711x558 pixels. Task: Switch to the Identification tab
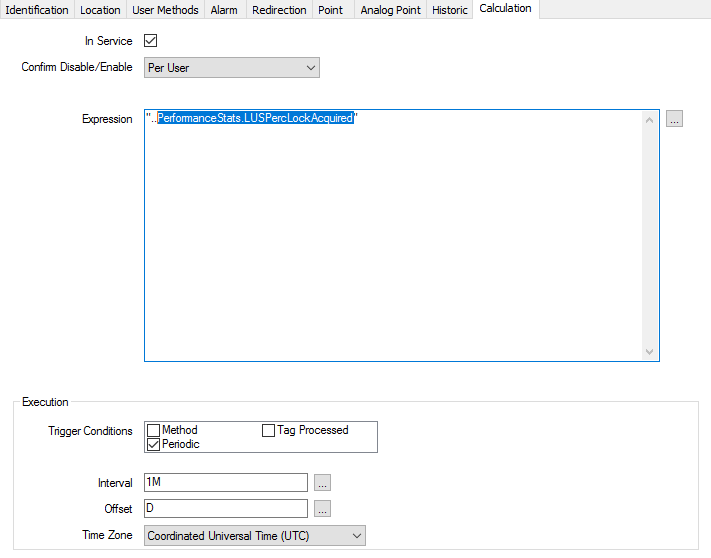[x=37, y=10]
